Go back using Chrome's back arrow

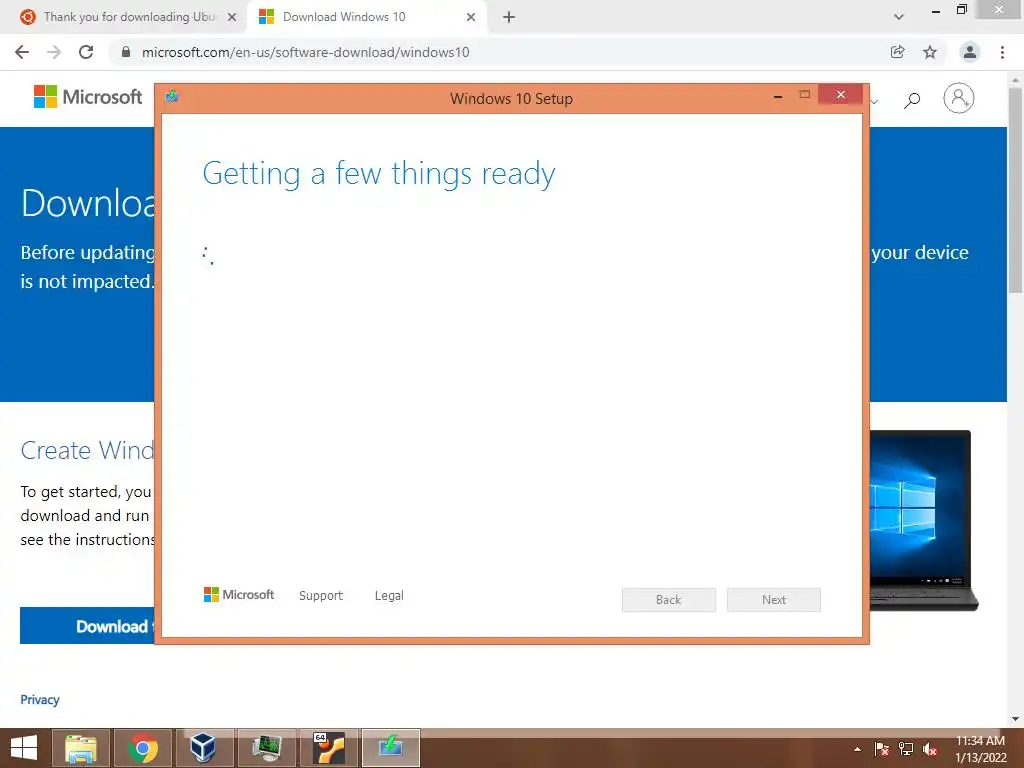pyautogui.click(x=22, y=52)
